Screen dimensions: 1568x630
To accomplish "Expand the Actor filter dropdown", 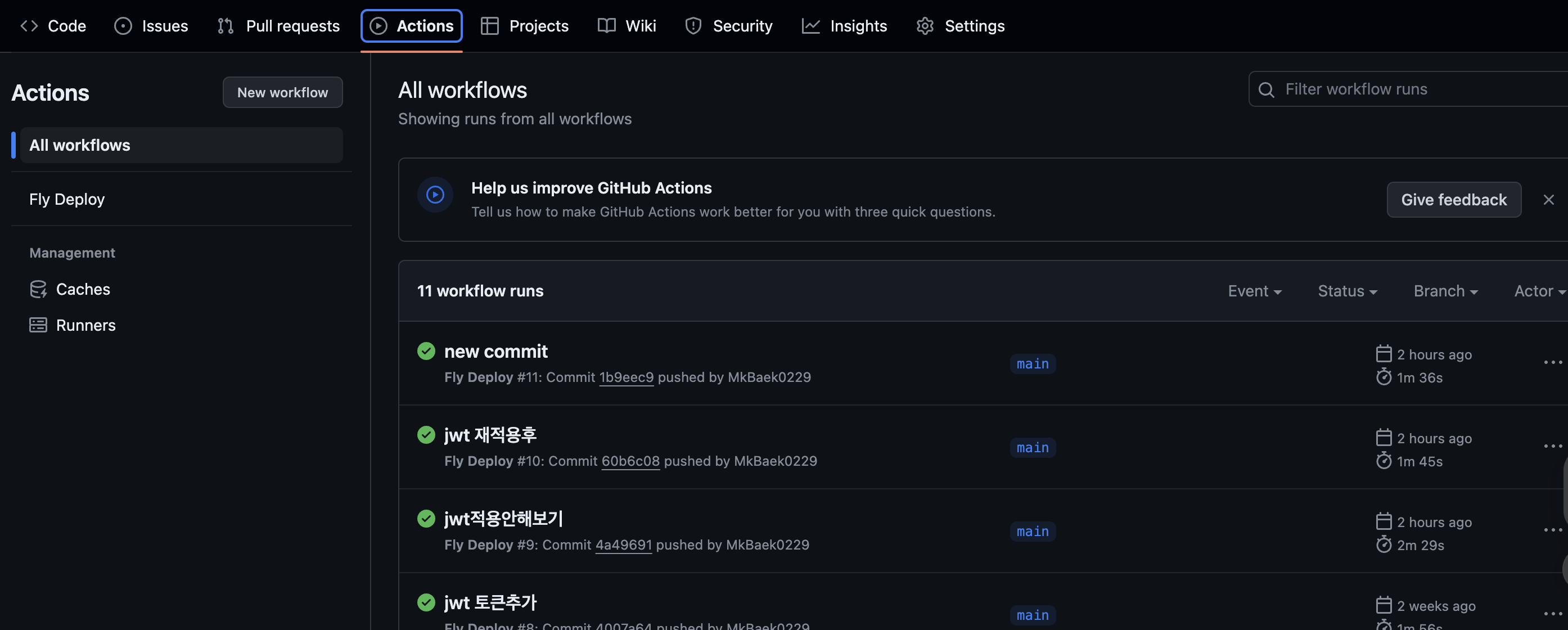I will [1540, 291].
